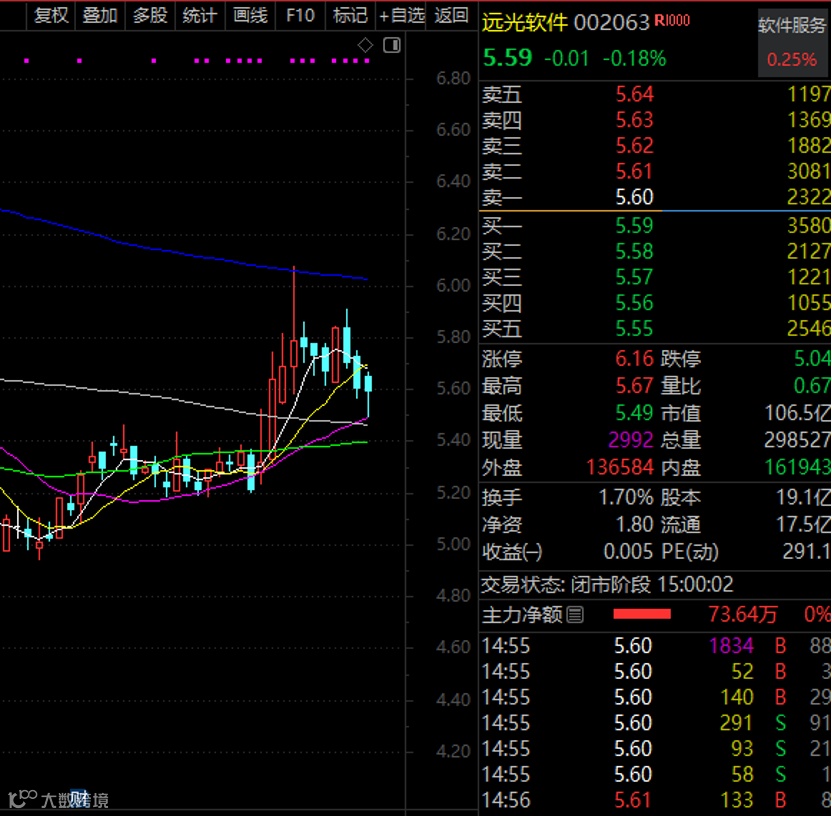Image resolution: width=832 pixels, height=816 pixels.
Task: Activate the 画线 drawing tool
Action: coord(250,15)
